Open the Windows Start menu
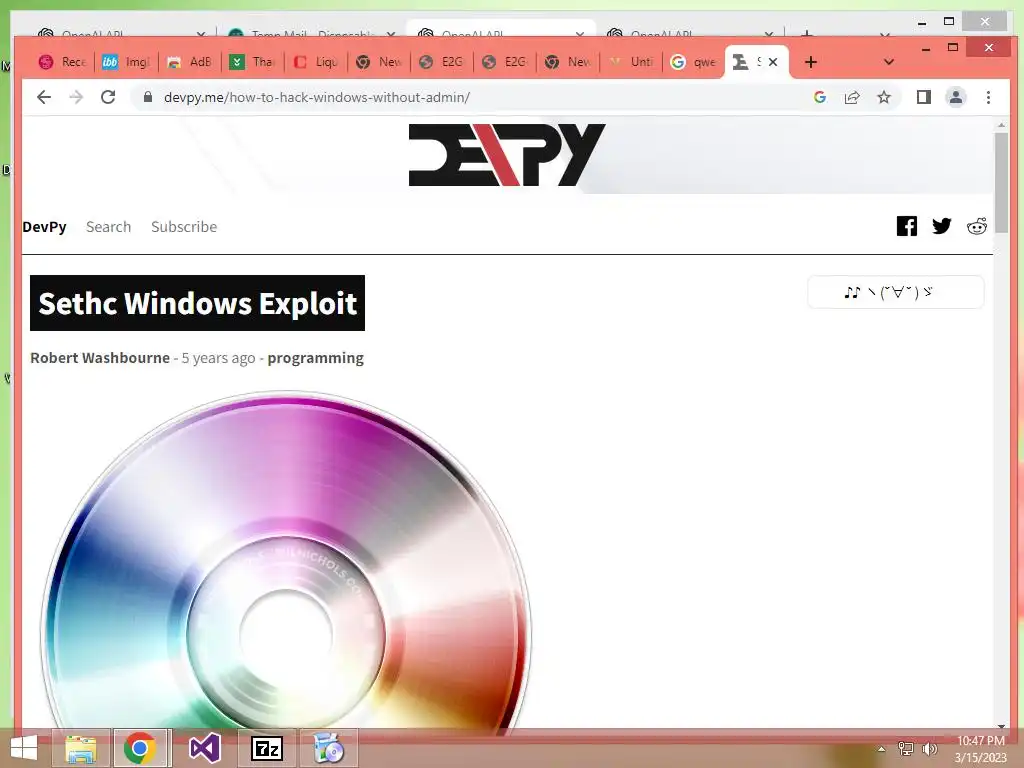 [x=24, y=748]
